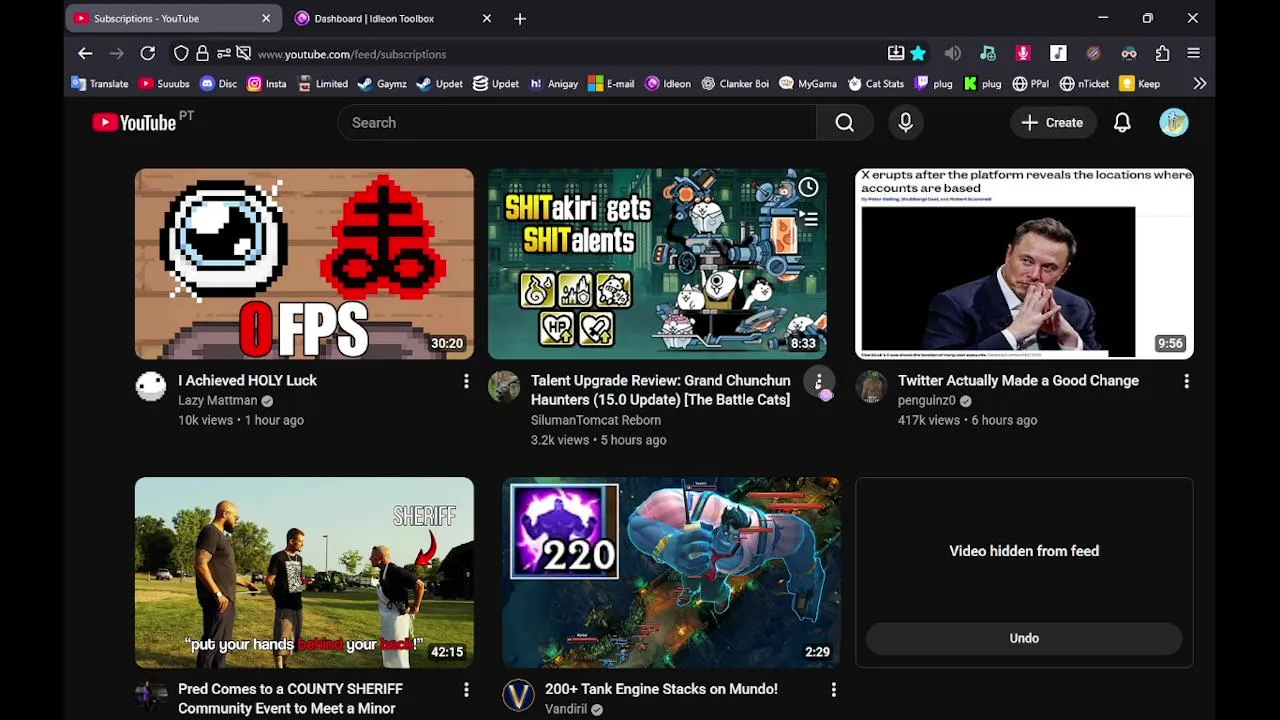Click the pink microphone extension icon
1280x720 pixels.
1023,54
